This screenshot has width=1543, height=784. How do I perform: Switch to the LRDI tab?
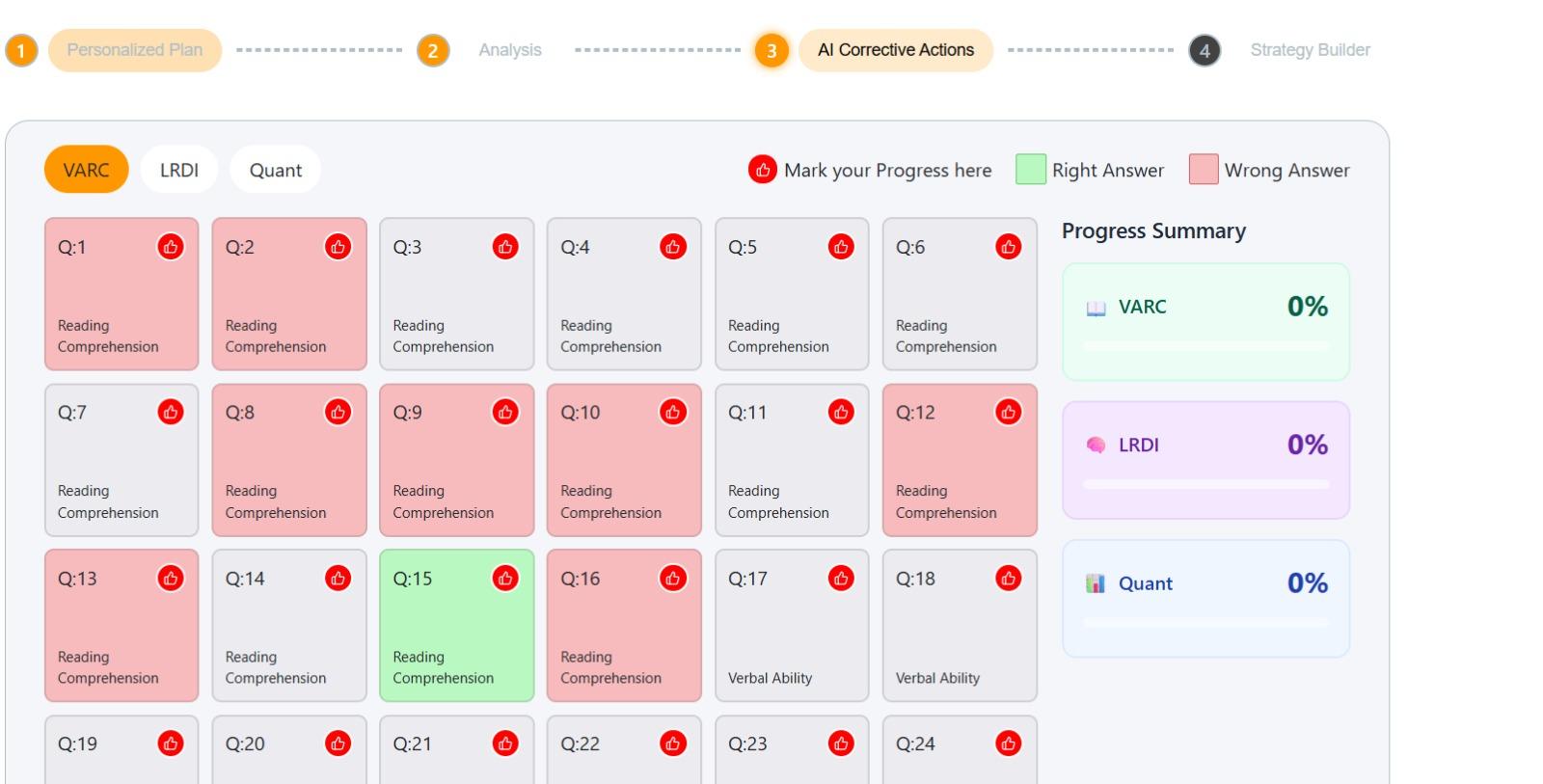pyautogui.click(x=179, y=170)
